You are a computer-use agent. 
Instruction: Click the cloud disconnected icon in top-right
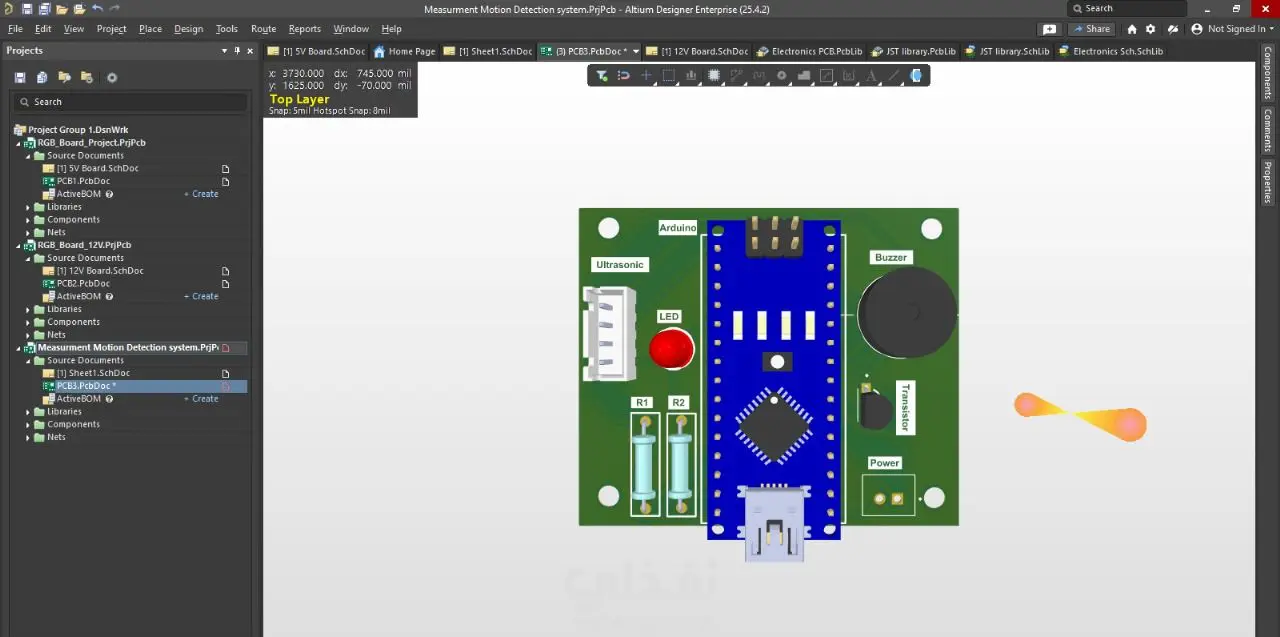click(1173, 29)
